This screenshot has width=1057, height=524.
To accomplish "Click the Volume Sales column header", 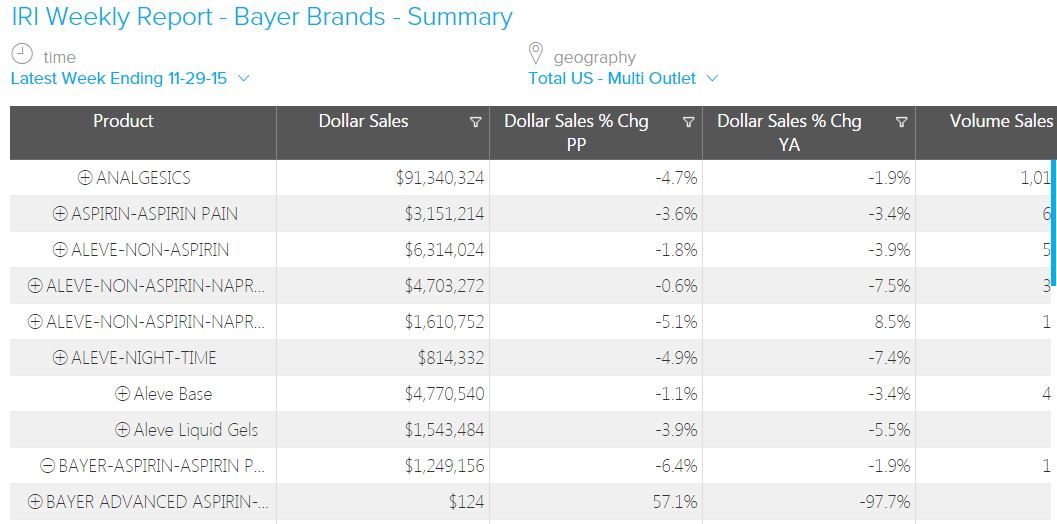I will pos(1000,121).
